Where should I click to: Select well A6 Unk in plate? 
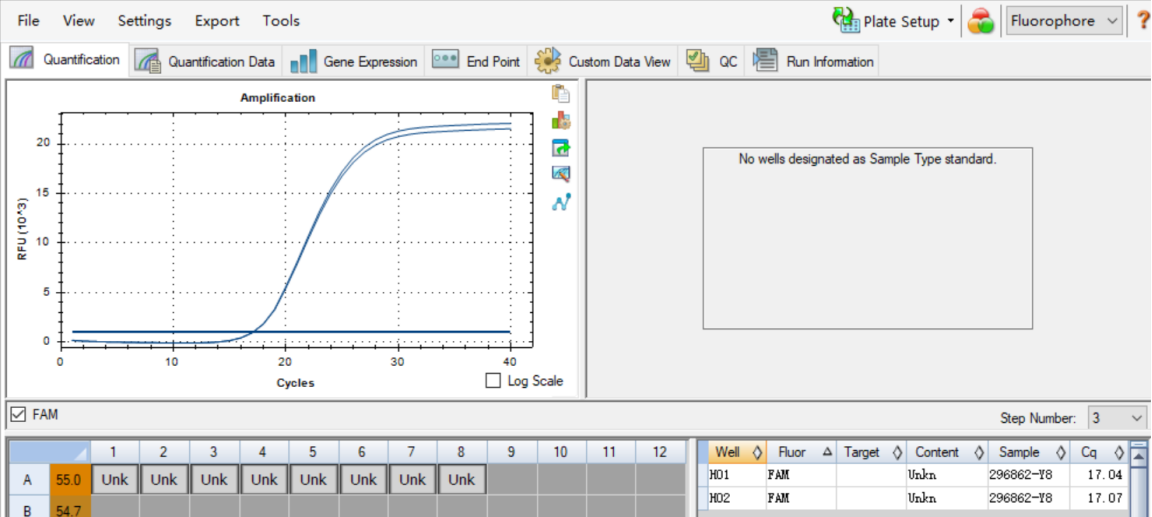(362, 480)
